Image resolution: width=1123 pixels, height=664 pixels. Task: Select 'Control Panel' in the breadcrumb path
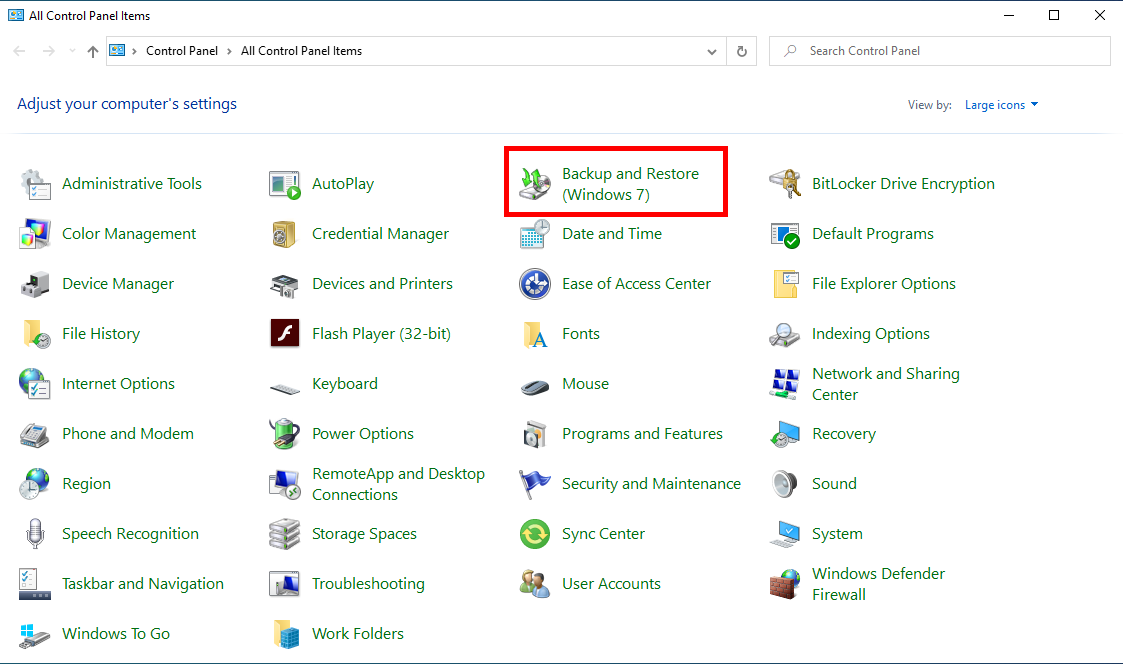coord(182,51)
